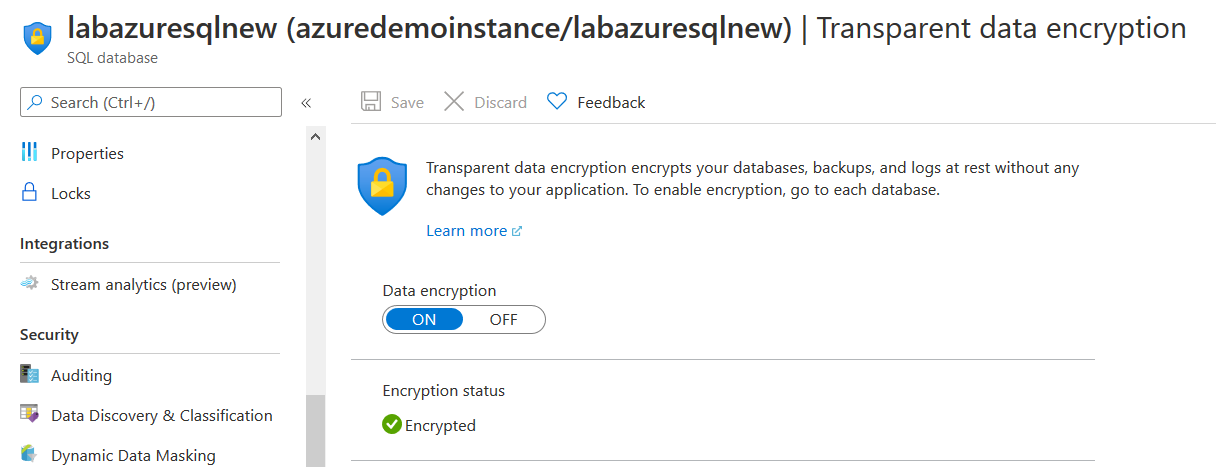
Task: Click the Stream analytics gear icon
Action: tap(29, 284)
